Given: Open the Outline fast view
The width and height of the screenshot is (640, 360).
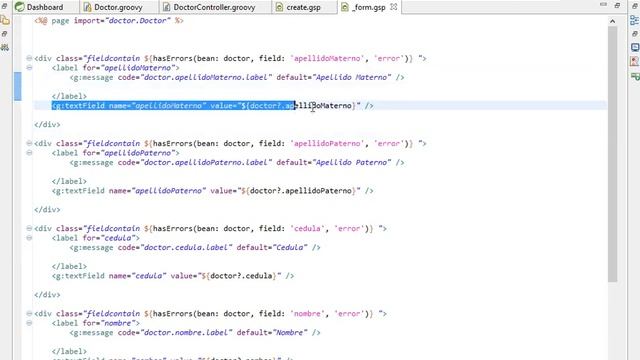Looking at the screenshot, I should (635, 20).
